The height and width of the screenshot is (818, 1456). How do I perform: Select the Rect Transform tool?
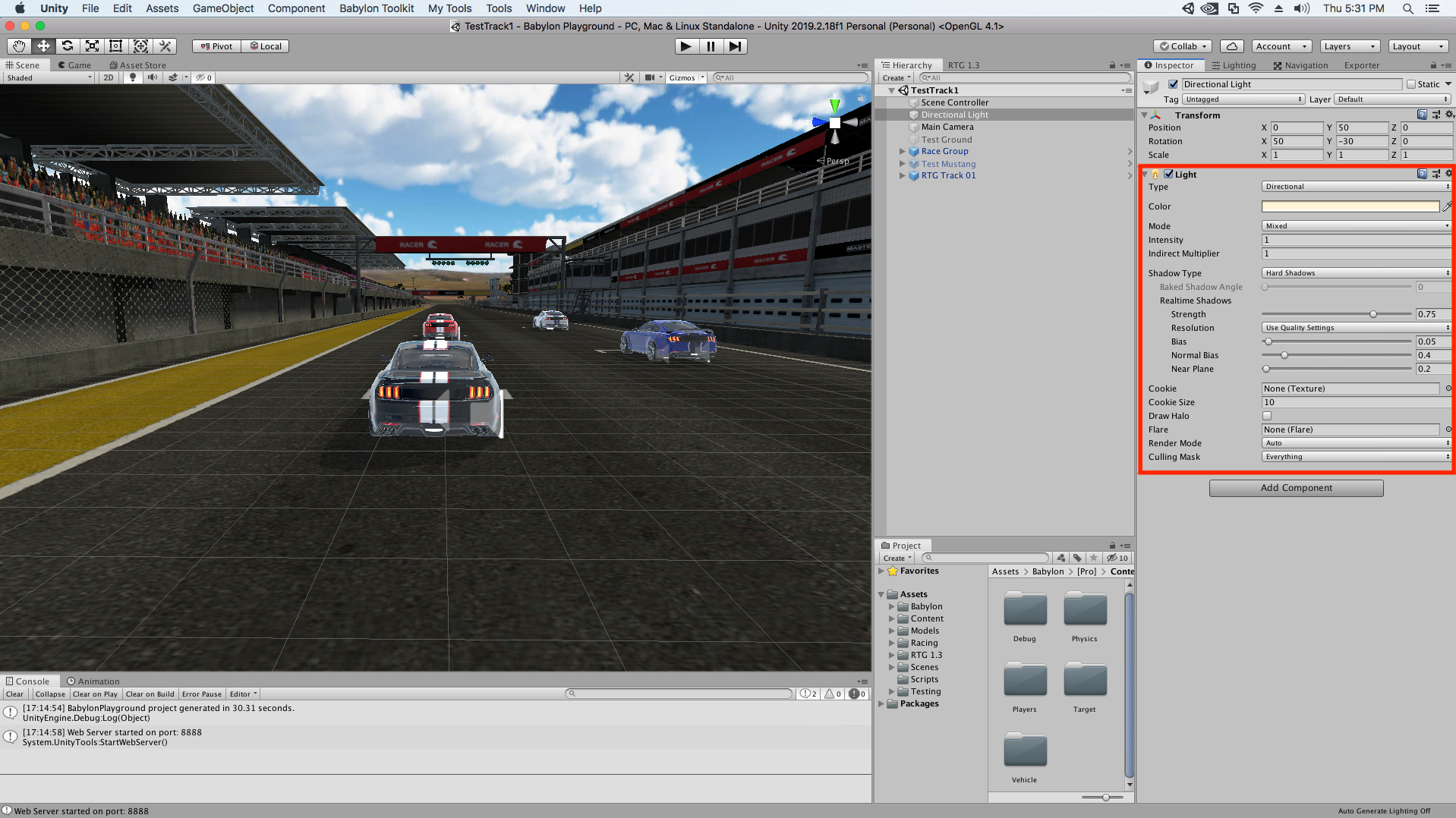[x=116, y=46]
